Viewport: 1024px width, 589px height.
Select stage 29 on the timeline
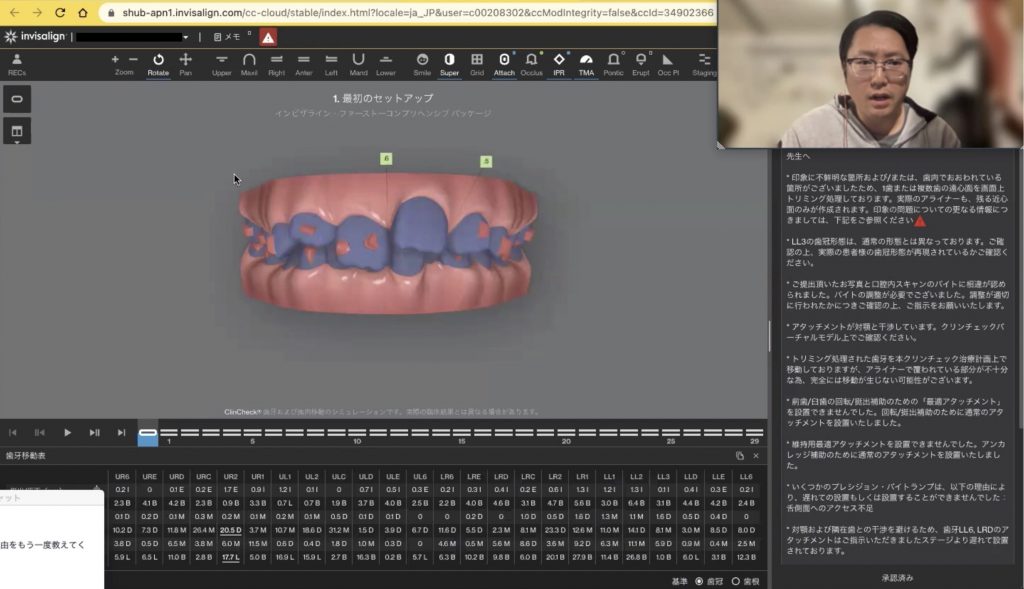pyautogui.click(x=754, y=433)
